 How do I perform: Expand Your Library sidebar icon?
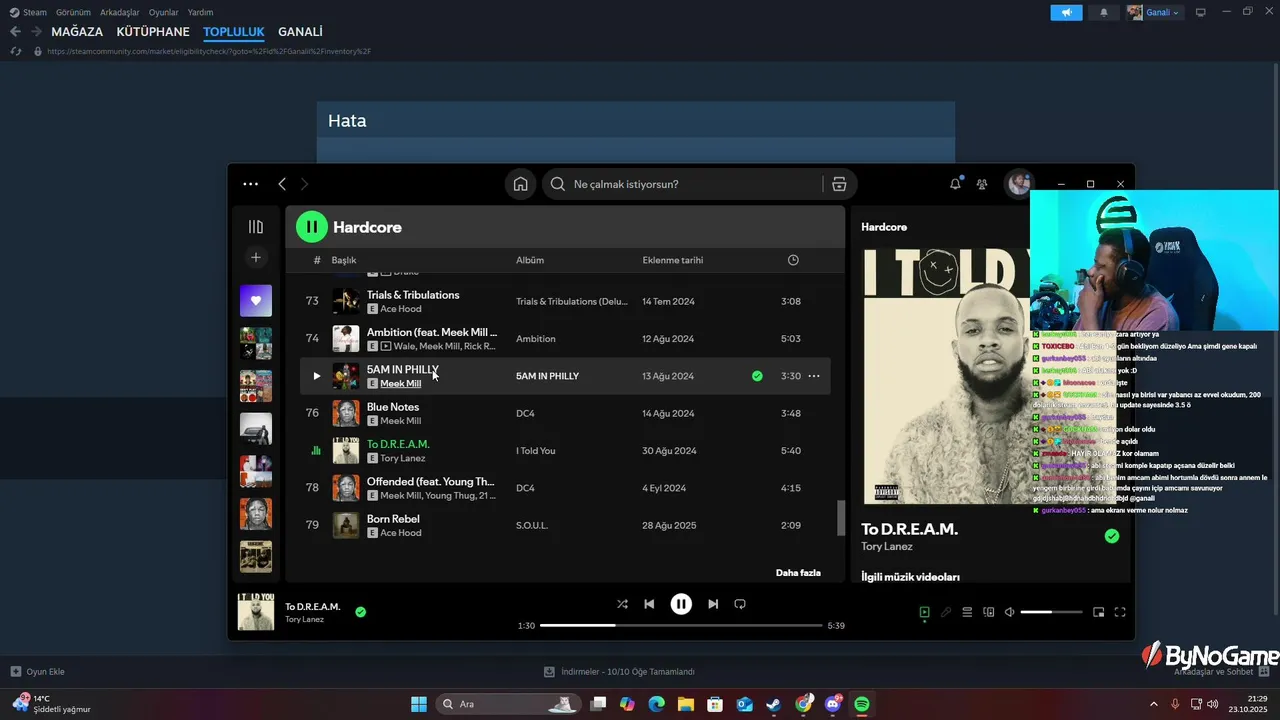pyautogui.click(x=256, y=227)
